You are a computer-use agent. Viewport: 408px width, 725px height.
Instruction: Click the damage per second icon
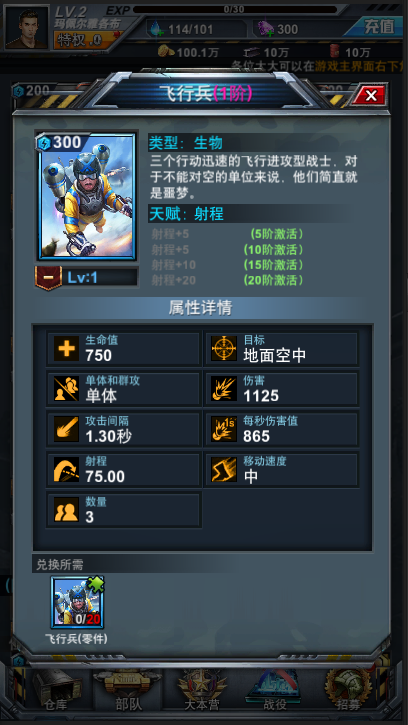224,429
